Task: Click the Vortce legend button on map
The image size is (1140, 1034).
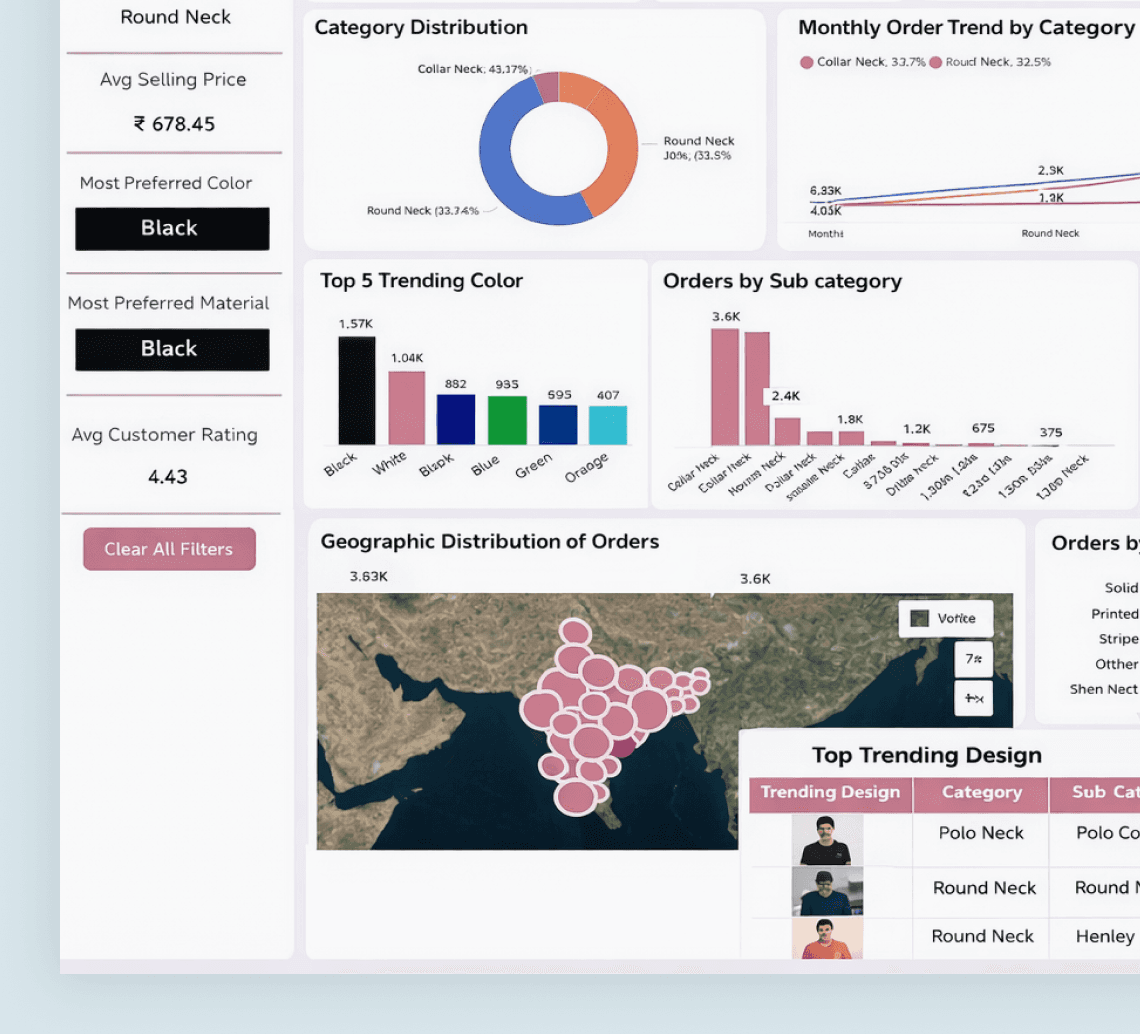Action: click(946, 619)
